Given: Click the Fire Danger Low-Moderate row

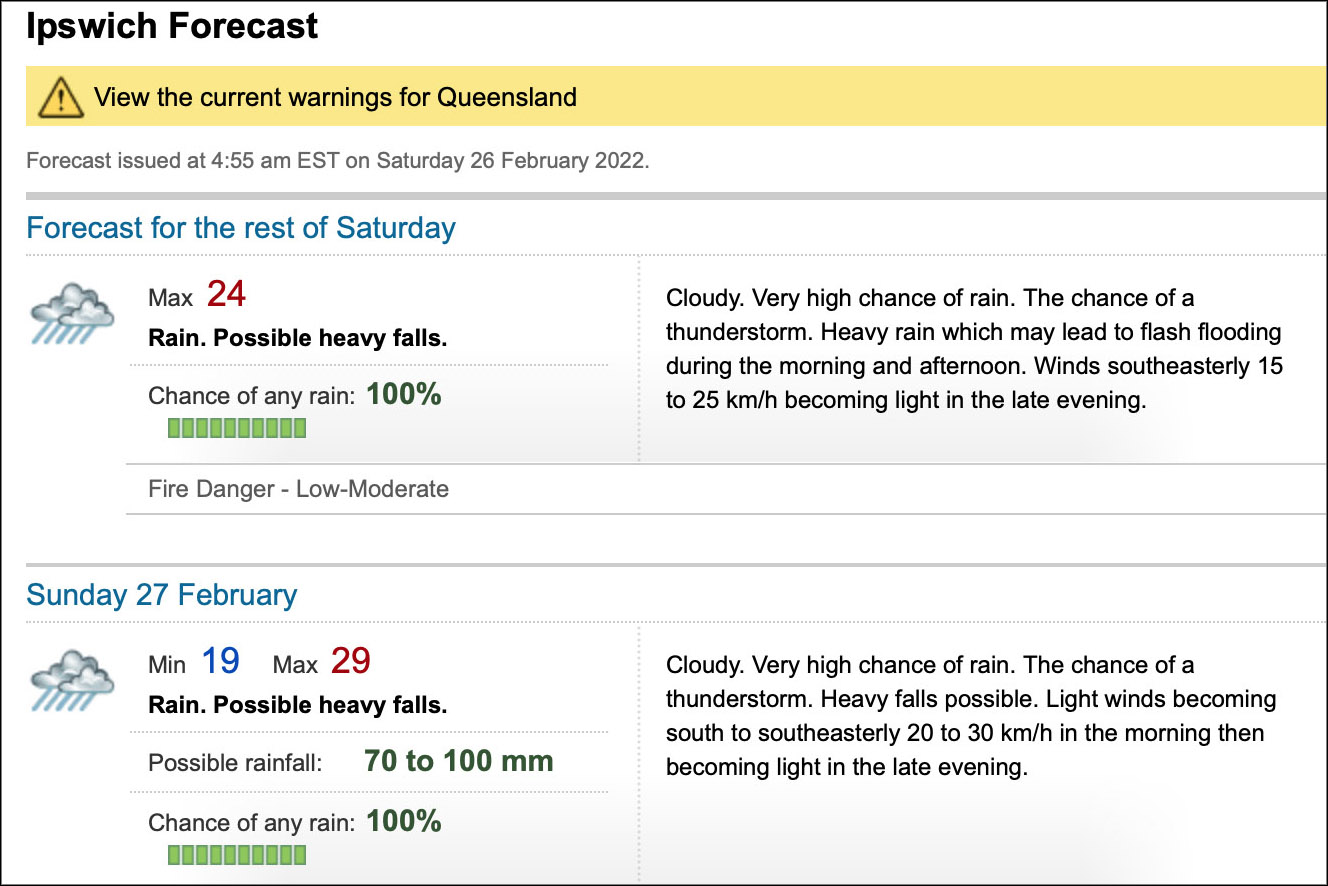Looking at the screenshot, I should click(x=298, y=489).
